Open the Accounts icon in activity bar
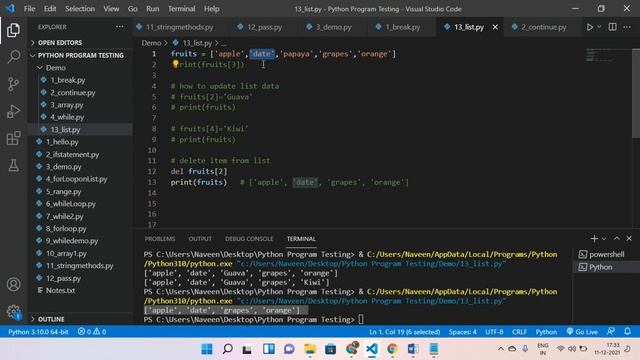The image size is (640, 360). pos(13,284)
